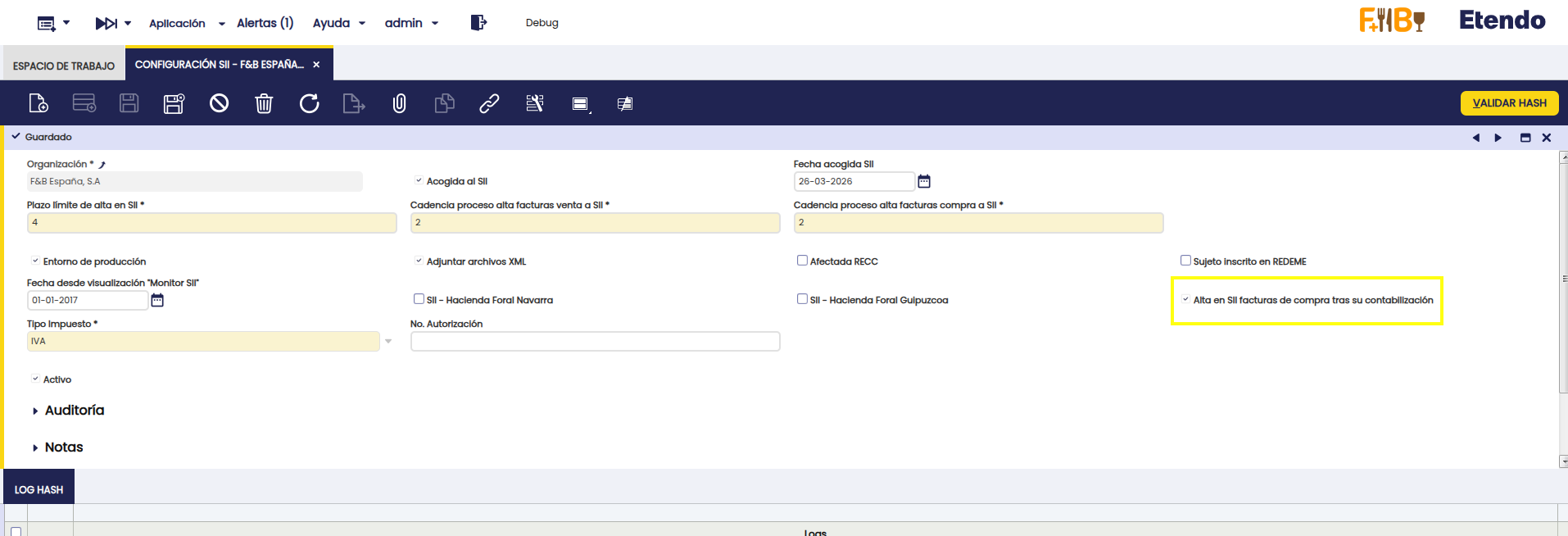
Task: Expand the Notas section
Action: [63, 447]
